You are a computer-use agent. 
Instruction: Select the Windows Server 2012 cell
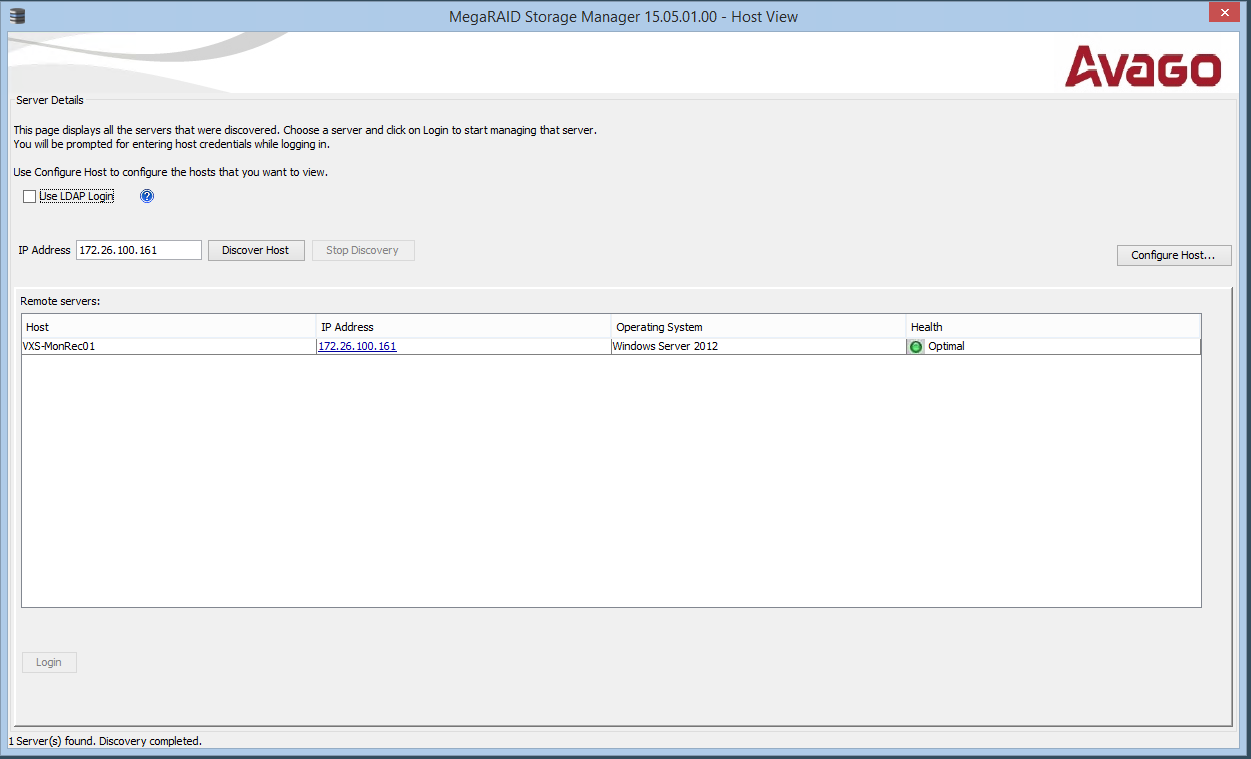click(665, 347)
